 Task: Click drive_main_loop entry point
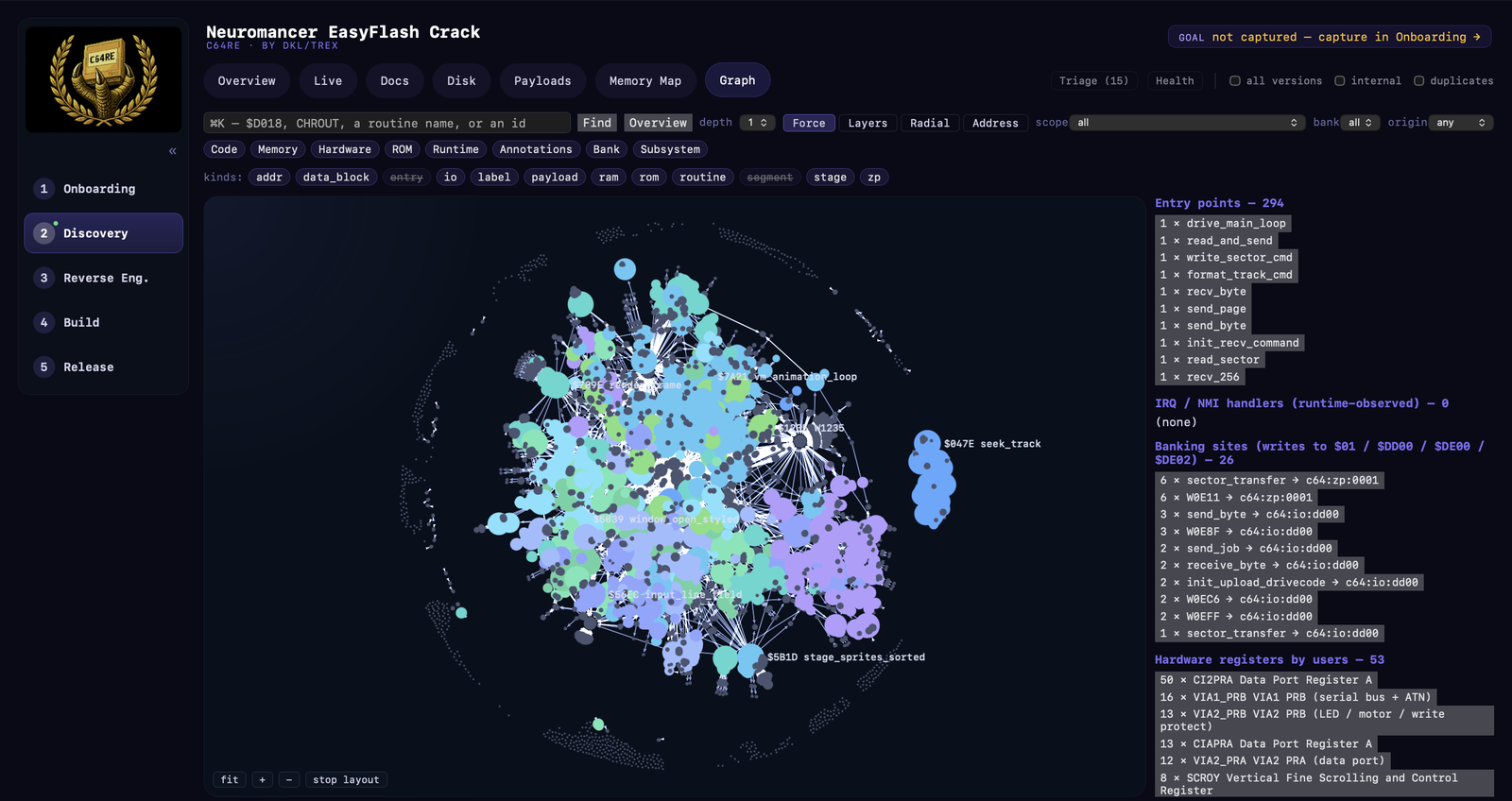[x=1224, y=224]
